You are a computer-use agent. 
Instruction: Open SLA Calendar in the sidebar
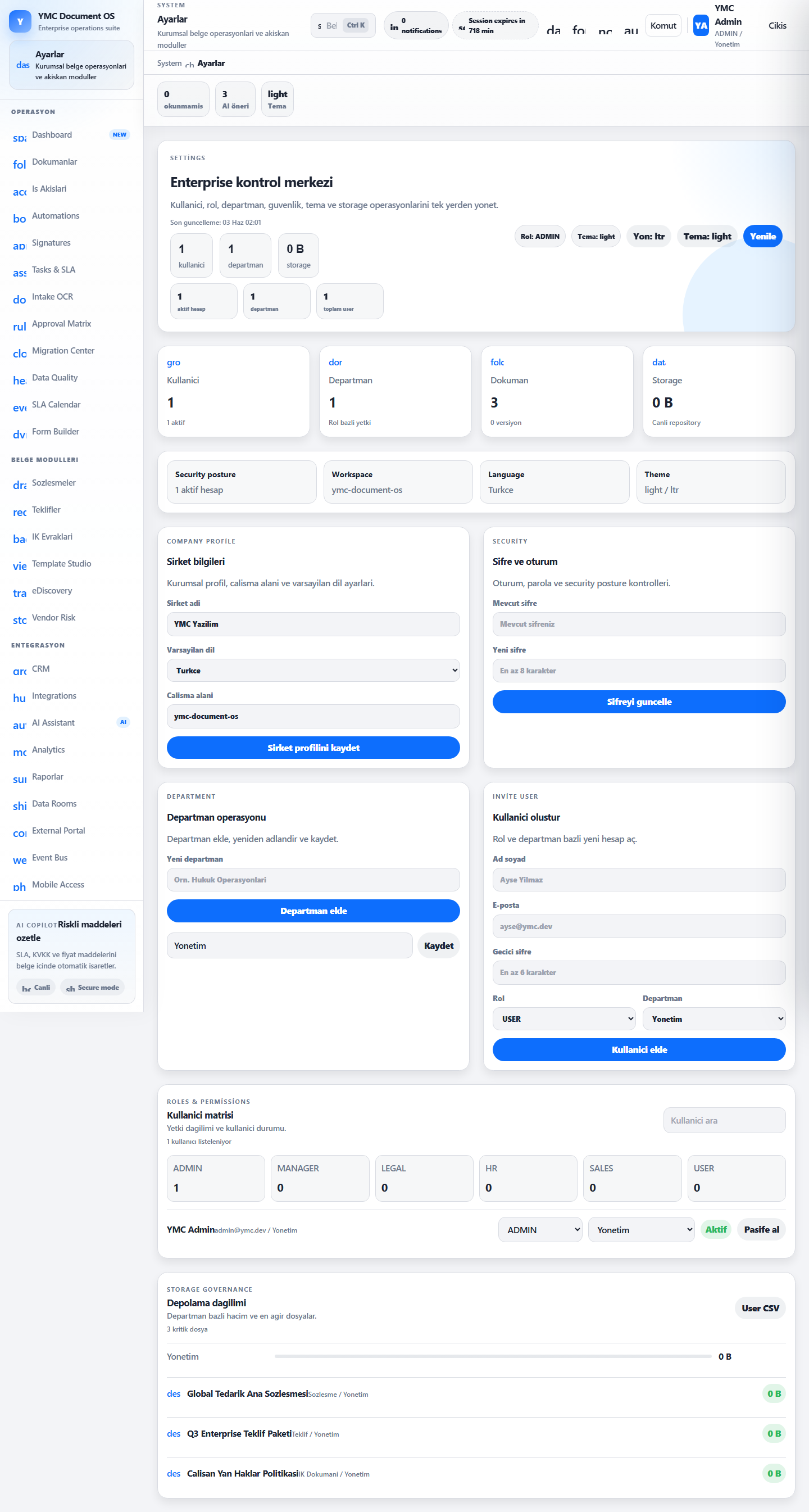pyautogui.click(x=71, y=405)
